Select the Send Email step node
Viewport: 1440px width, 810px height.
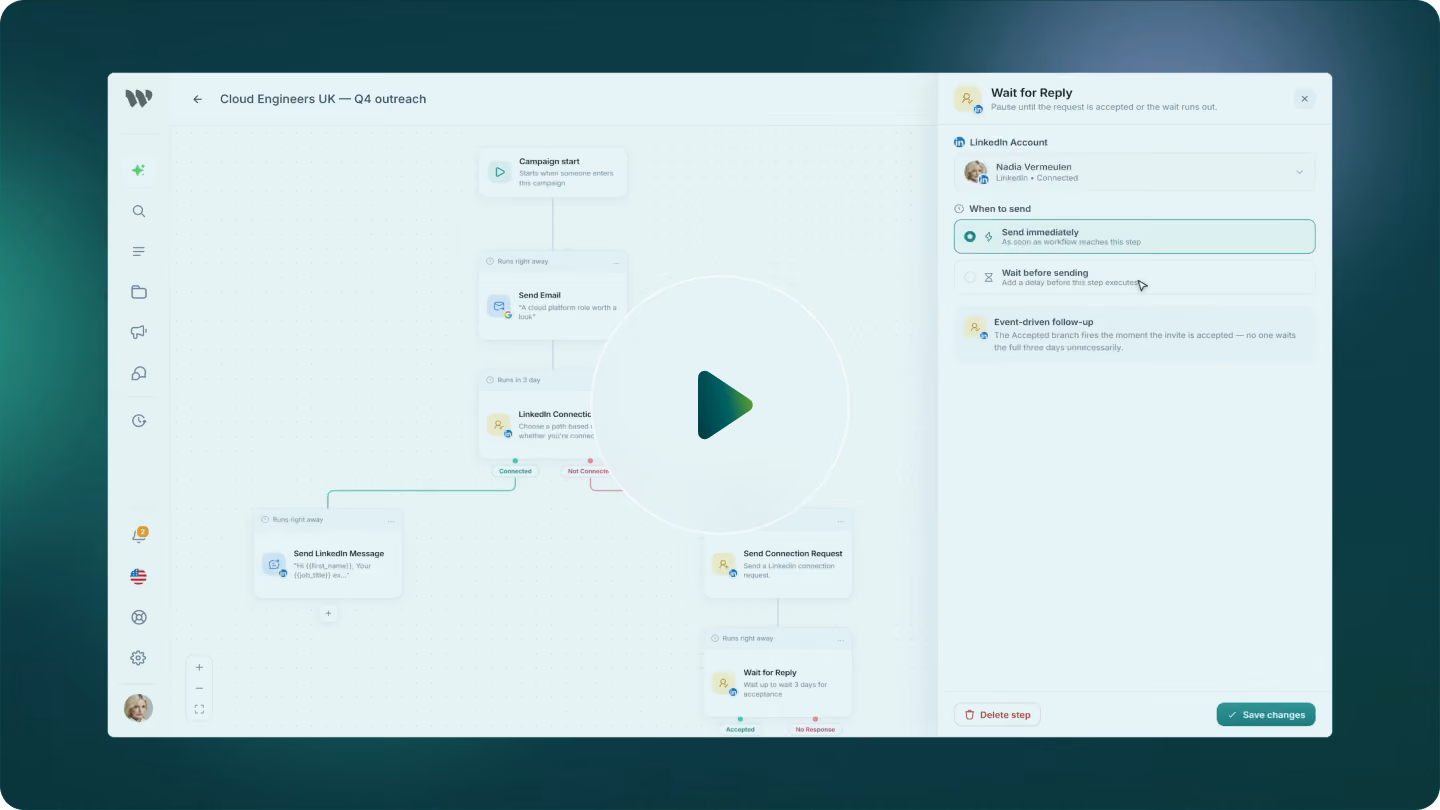(553, 296)
